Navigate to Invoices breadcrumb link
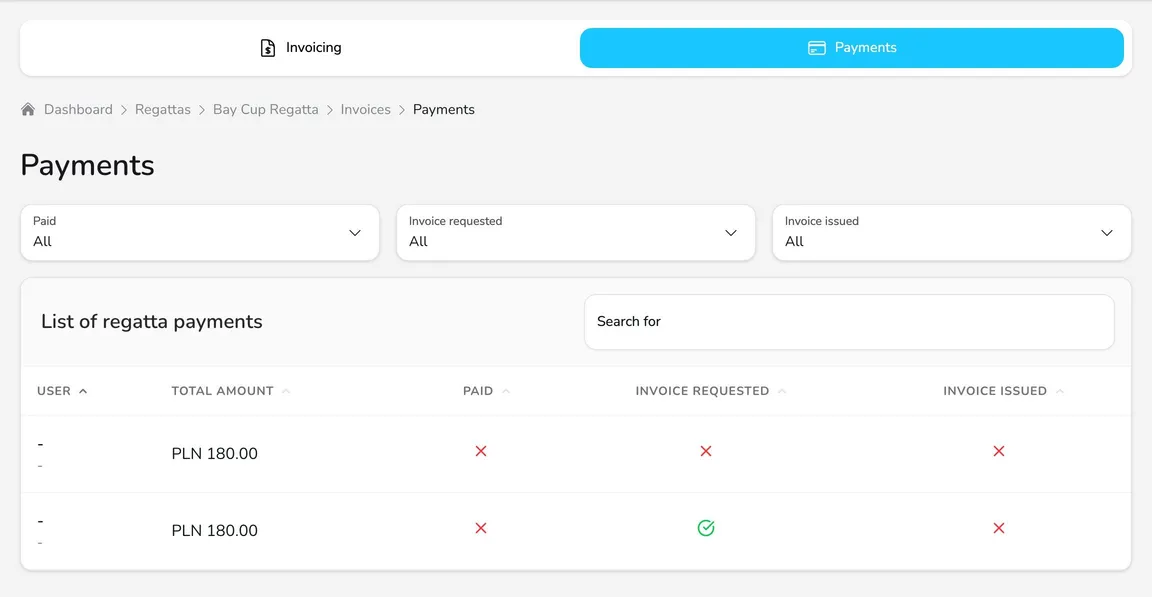Viewport: 1152px width, 597px height. pos(365,109)
